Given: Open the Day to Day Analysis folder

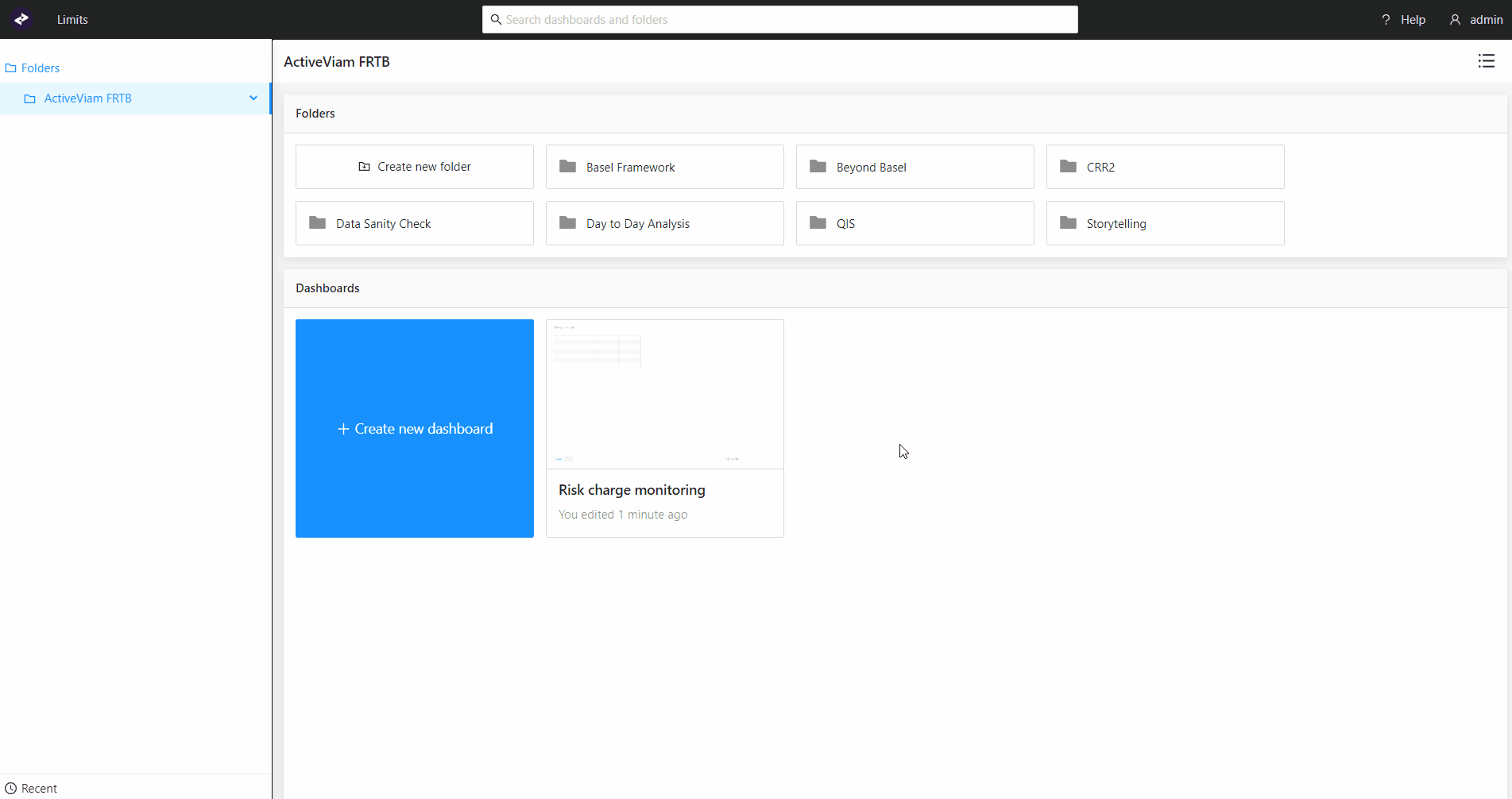Looking at the screenshot, I should (665, 223).
